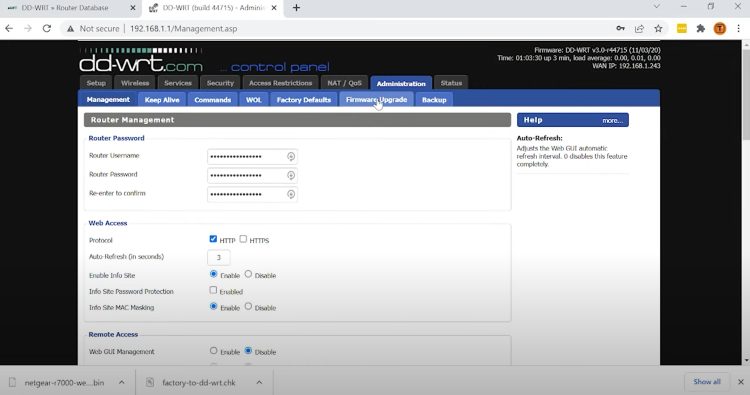Select Disable for Web GUI Management
Screen dimensions: 750x395
pyautogui.click(x=248, y=351)
